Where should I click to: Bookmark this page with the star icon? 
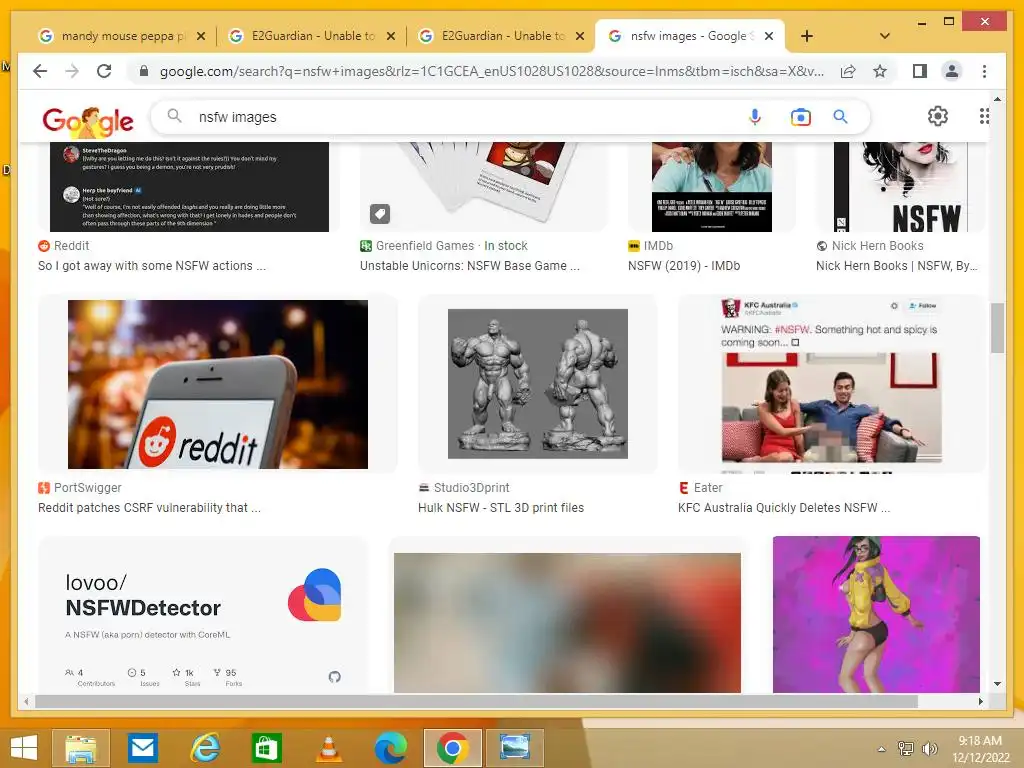pos(880,71)
